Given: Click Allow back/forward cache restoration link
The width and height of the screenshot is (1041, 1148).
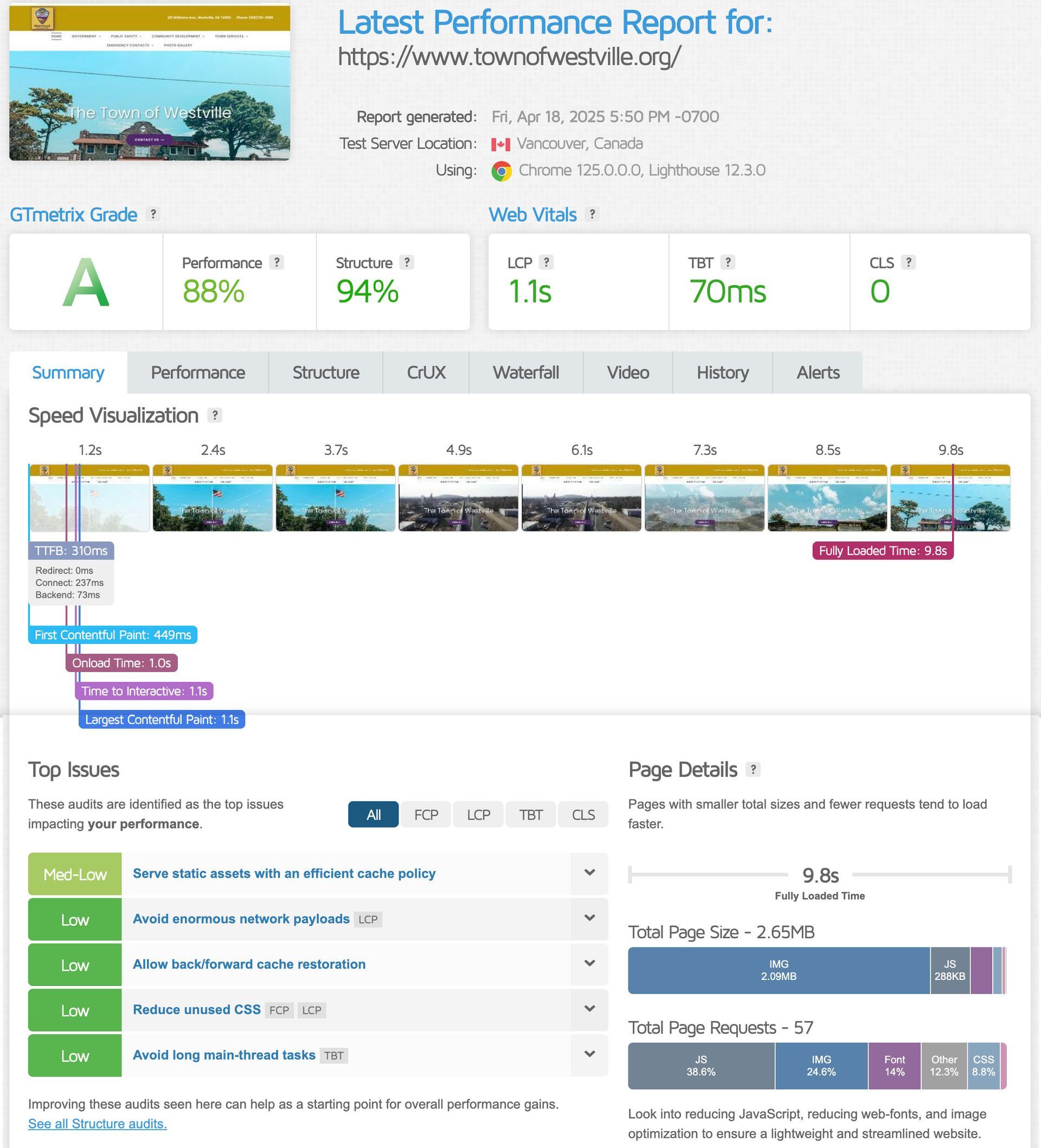Looking at the screenshot, I should pyautogui.click(x=249, y=964).
